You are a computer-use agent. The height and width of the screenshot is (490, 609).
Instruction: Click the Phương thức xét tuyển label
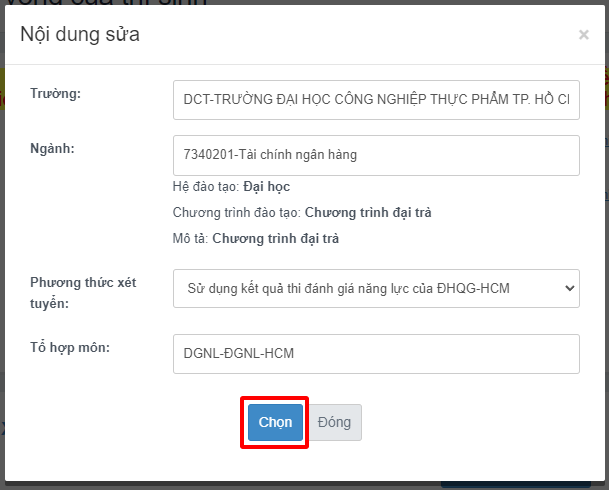pyautogui.click(x=83, y=293)
